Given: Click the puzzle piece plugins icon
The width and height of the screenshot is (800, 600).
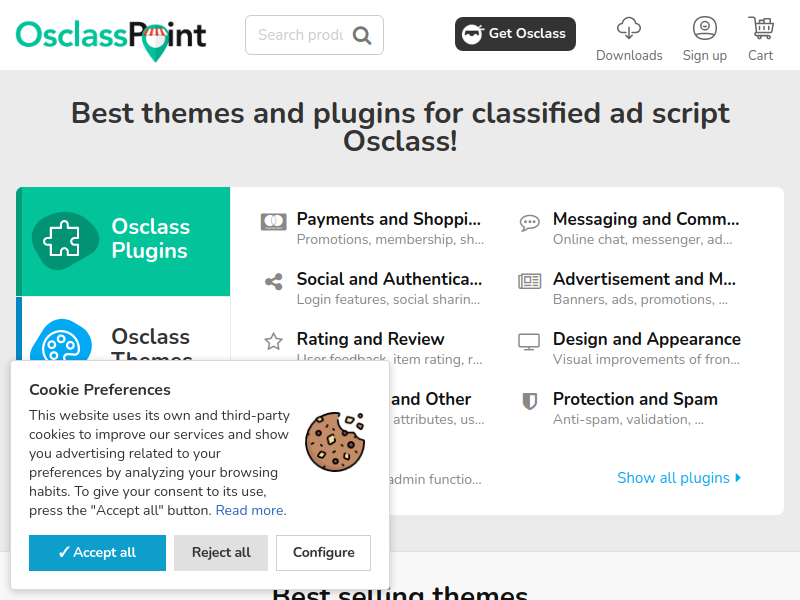Looking at the screenshot, I should pyautogui.click(x=63, y=239).
